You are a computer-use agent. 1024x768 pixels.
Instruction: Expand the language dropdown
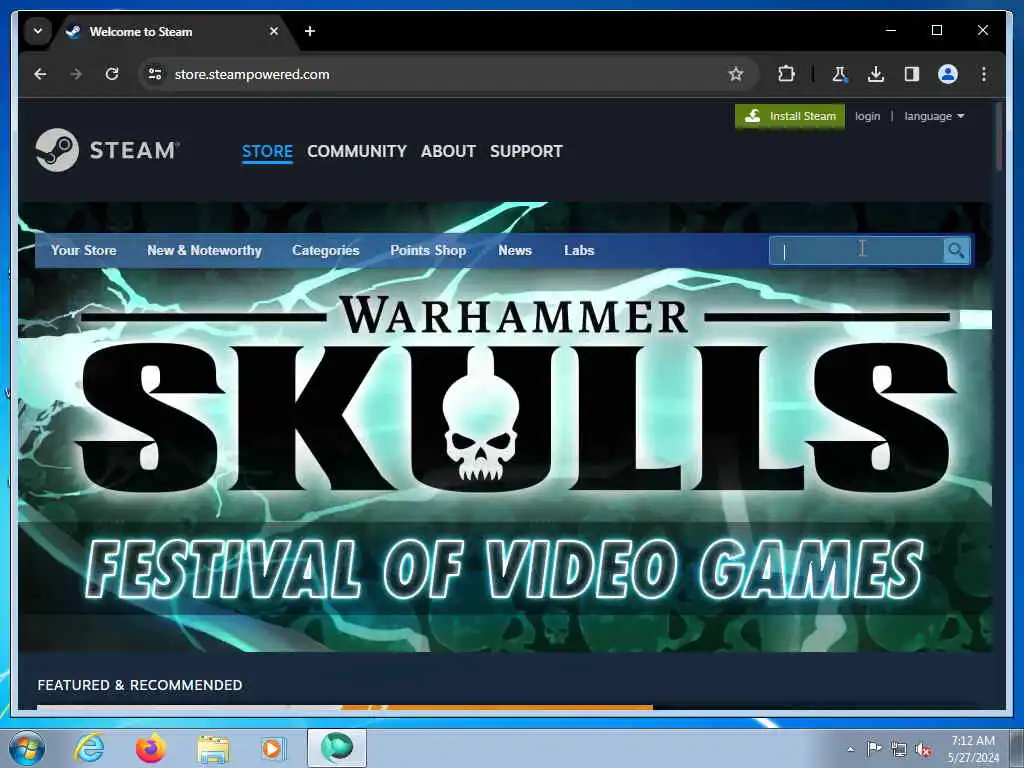click(x=934, y=116)
